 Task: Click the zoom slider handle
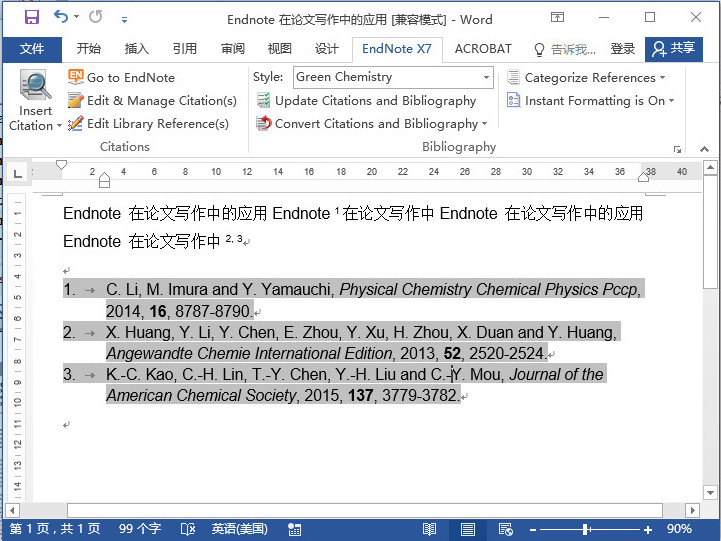coord(586,530)
